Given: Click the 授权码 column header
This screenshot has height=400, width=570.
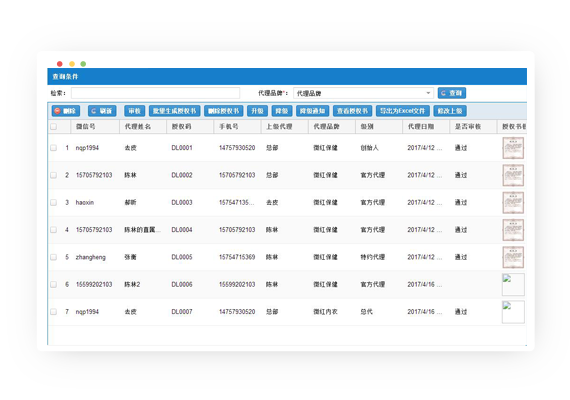Looking at the screenshot, I should click(181, 127).
